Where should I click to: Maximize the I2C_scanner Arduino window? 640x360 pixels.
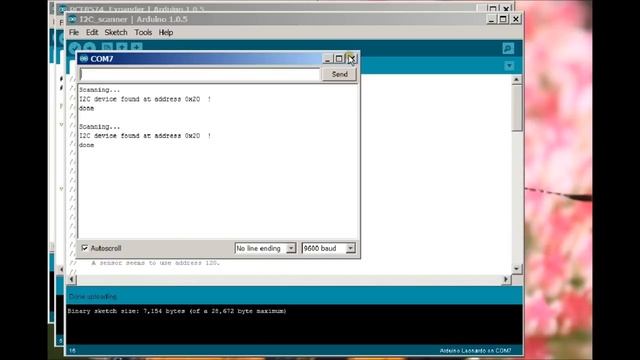click(503, 19)
